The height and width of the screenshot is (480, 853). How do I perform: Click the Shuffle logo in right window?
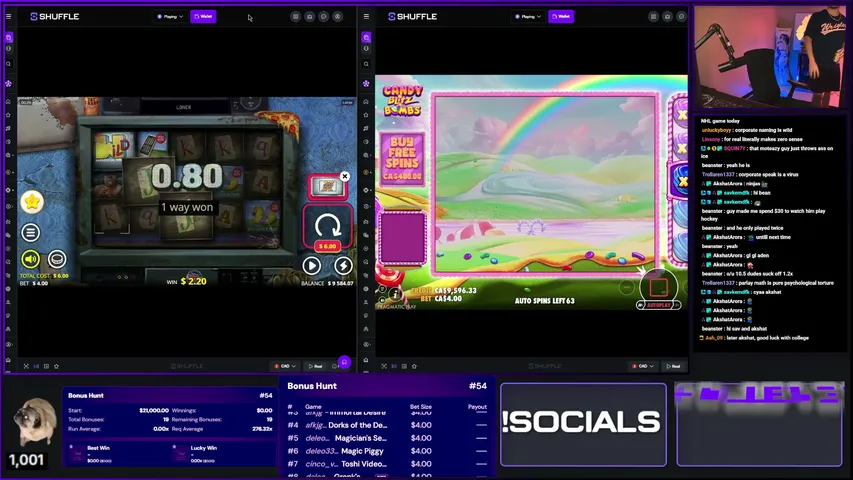click(412, 16)
